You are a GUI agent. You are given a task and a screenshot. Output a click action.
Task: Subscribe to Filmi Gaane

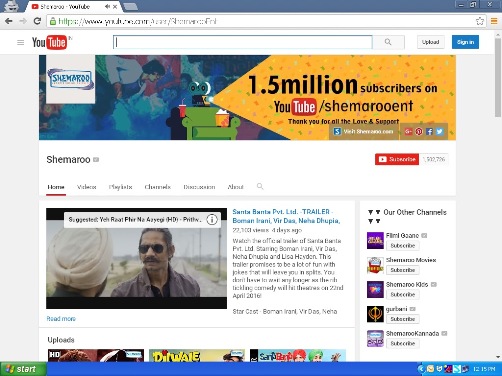tap(403, 246)
